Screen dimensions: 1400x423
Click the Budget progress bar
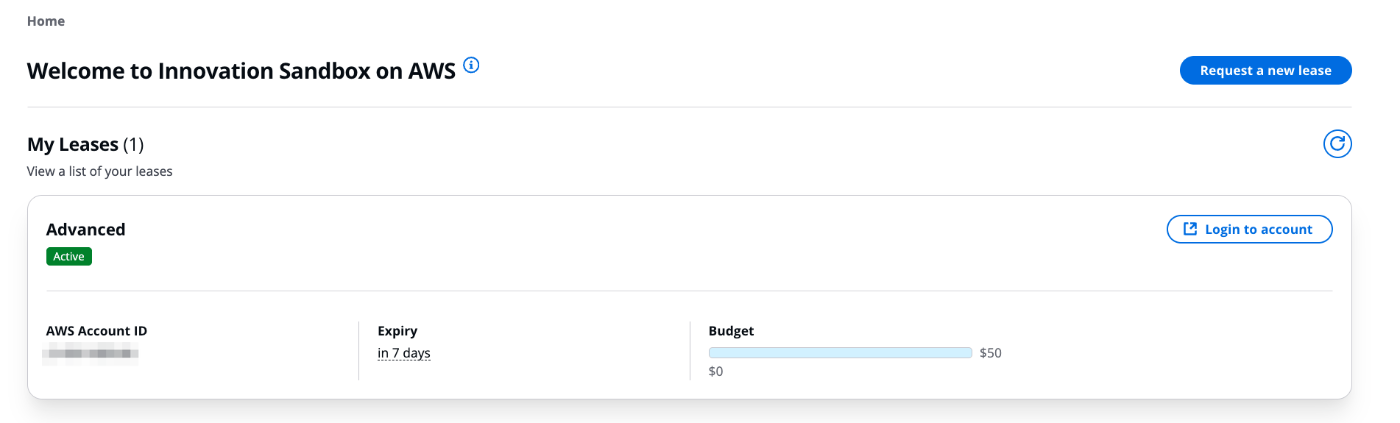pyautogui.click(x=840, y=352)
